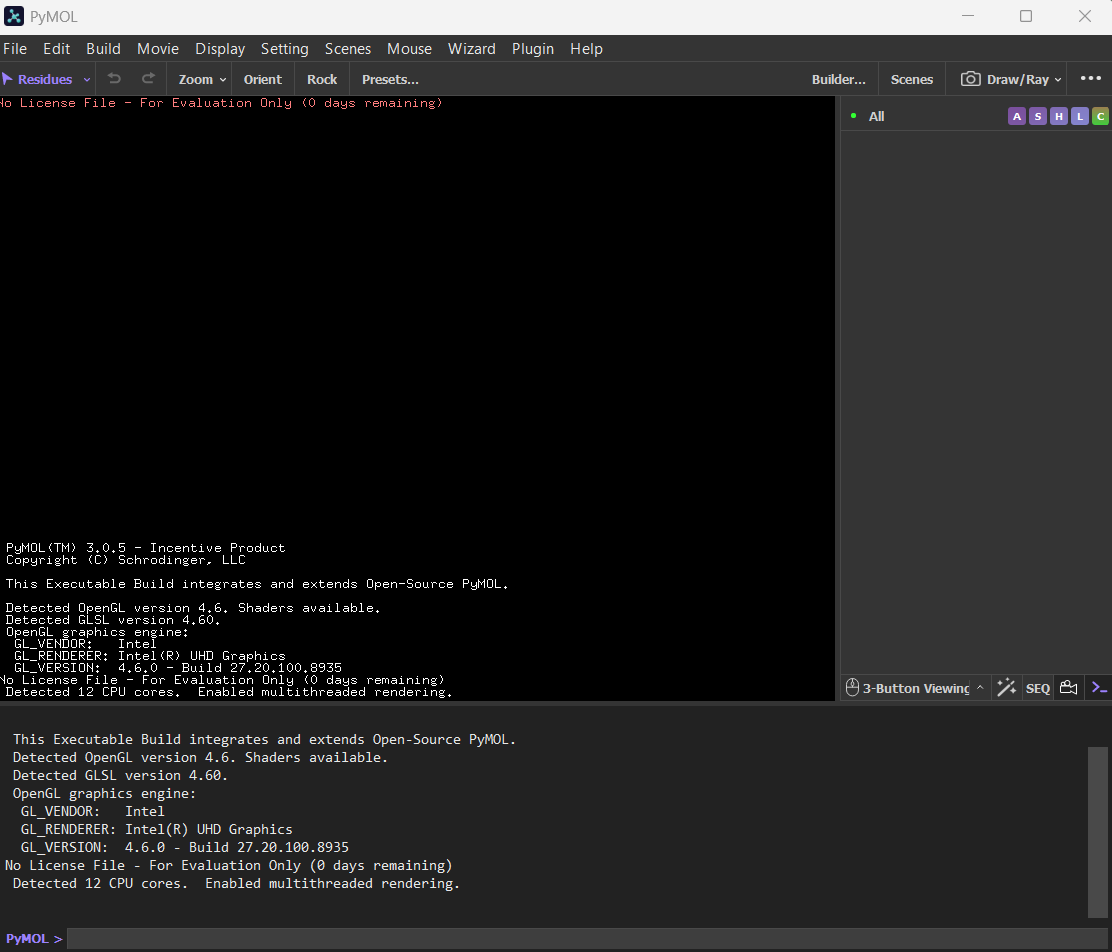
Task: Click the command prompt icon
Action: pyautogui.click(x=1099, y=687)
